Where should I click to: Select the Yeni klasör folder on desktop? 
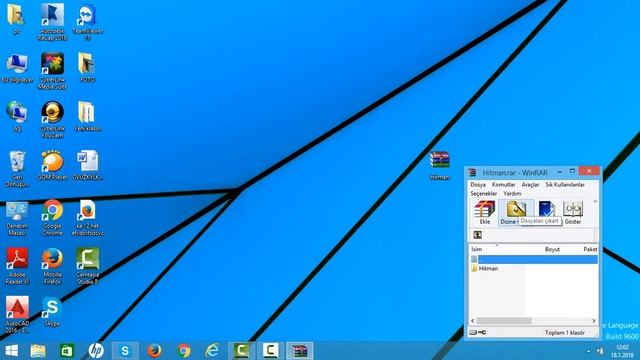(87, 116)
